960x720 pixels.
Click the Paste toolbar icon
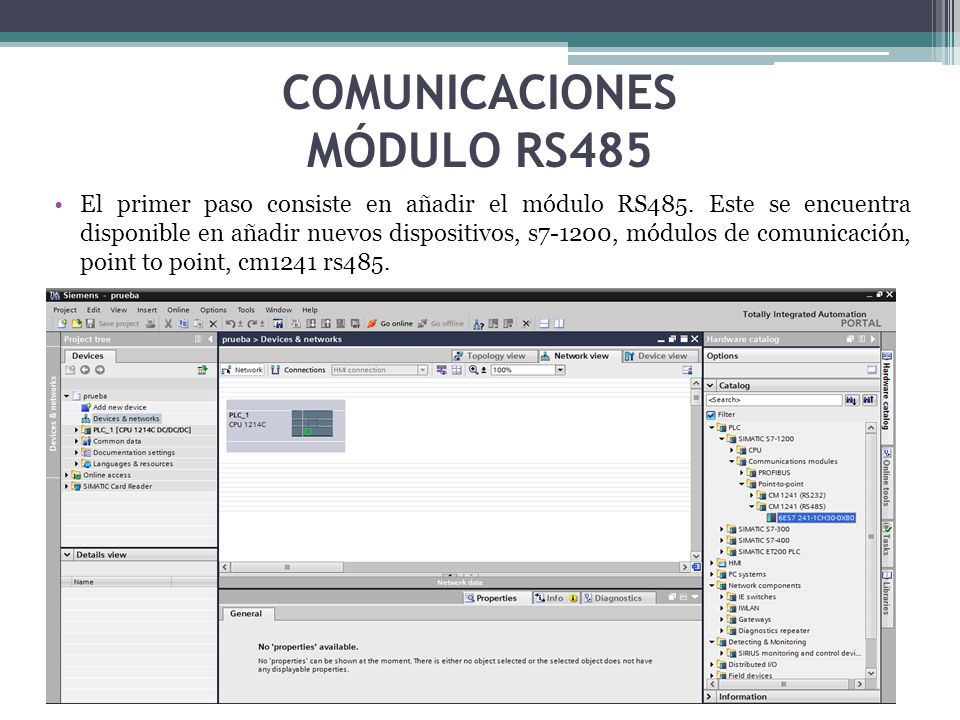(198, 324)
